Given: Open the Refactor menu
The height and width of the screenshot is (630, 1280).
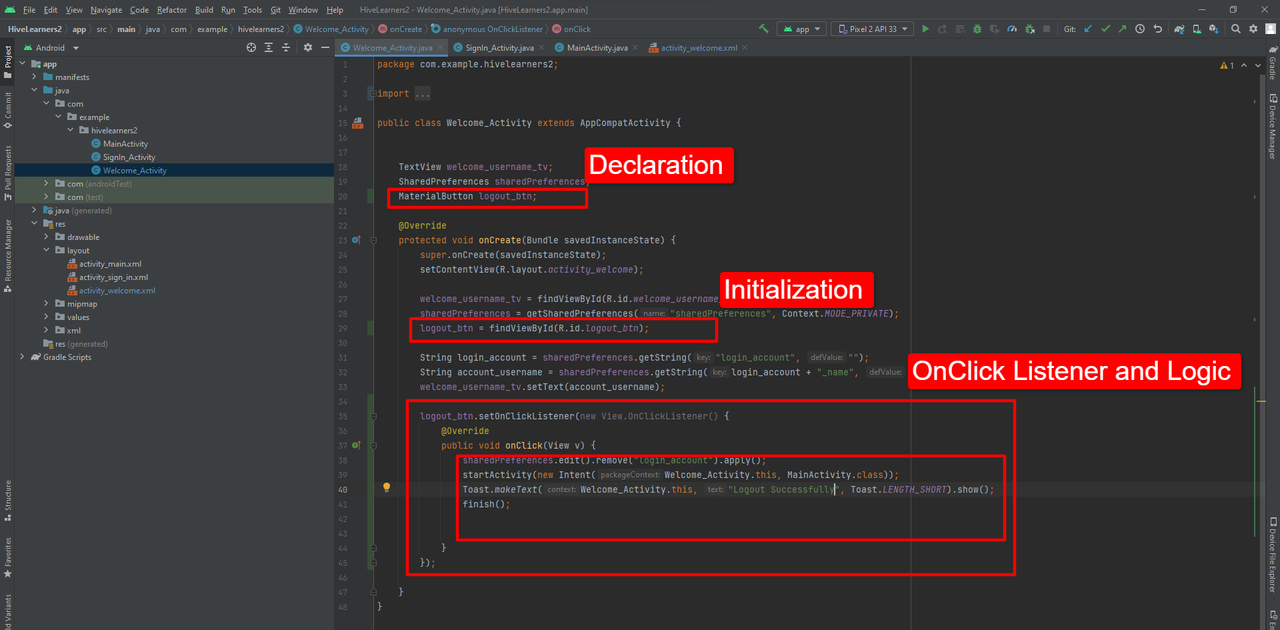Looking at the screenshot, I should (172, 9).
